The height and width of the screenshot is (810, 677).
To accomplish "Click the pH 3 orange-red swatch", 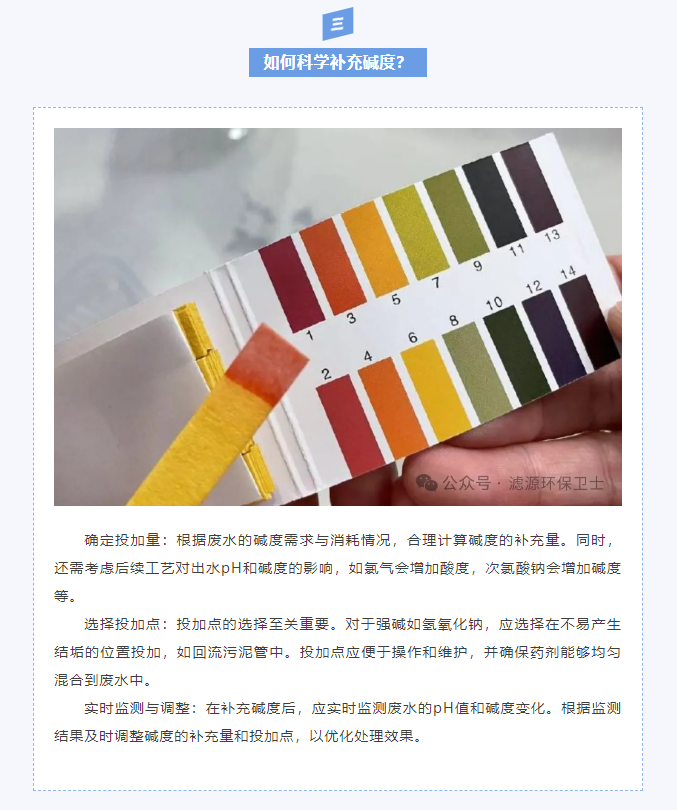I will click(x=333, y=266).
